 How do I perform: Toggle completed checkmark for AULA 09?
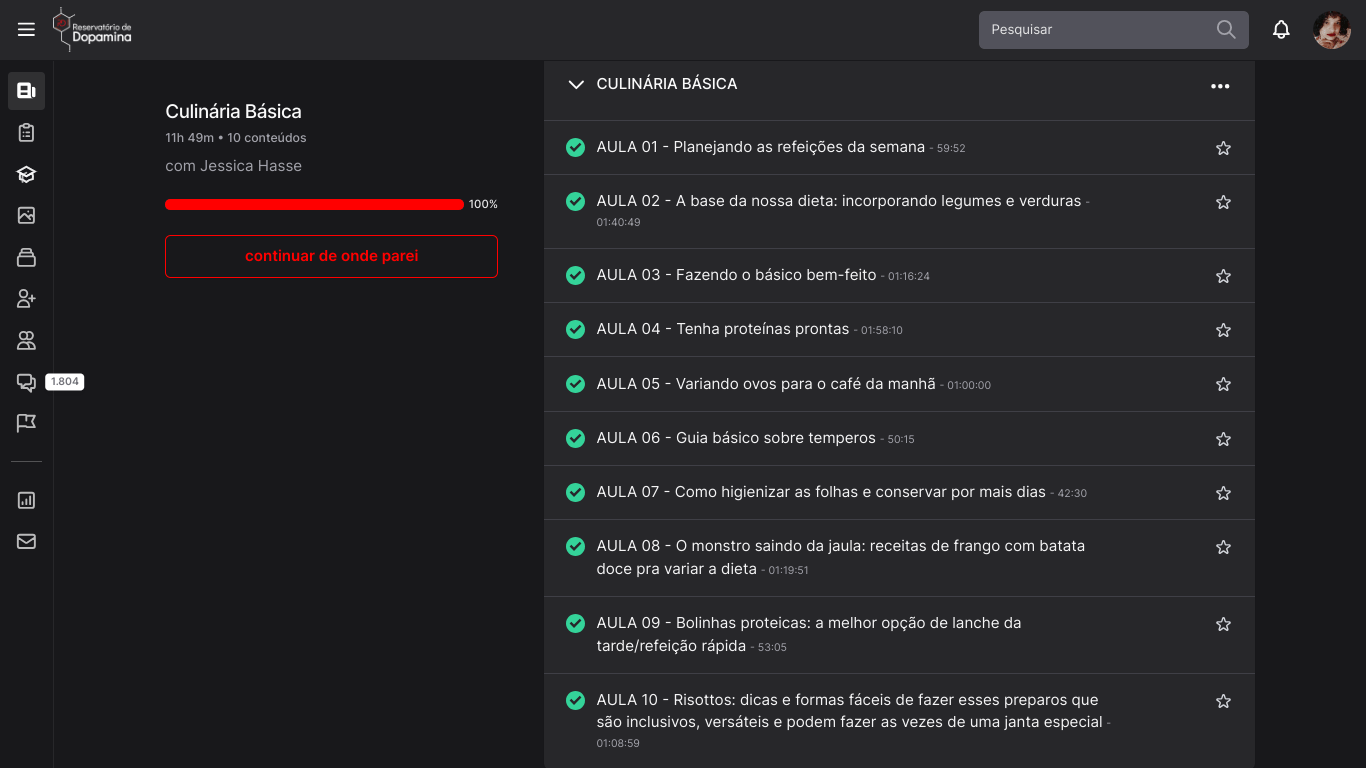(x=575, y=623)
